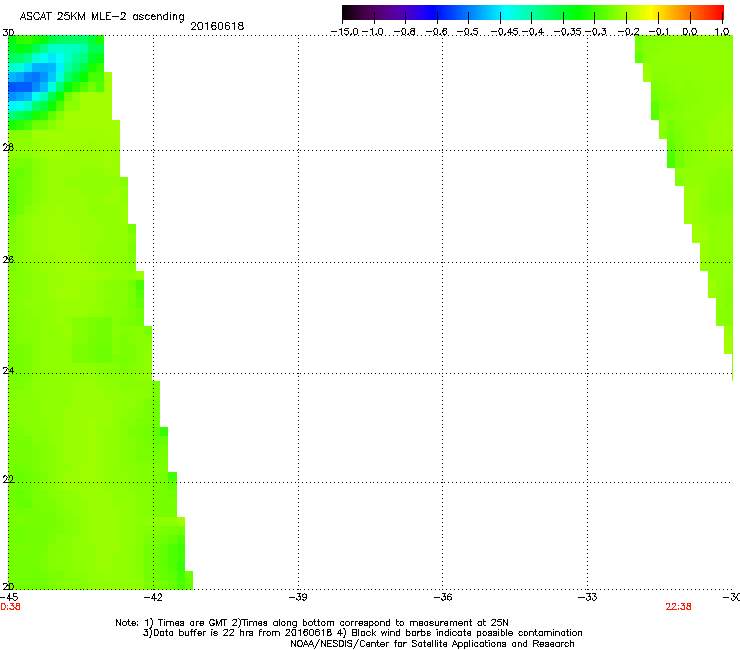Click longitude axis label -45

point(9,597)
